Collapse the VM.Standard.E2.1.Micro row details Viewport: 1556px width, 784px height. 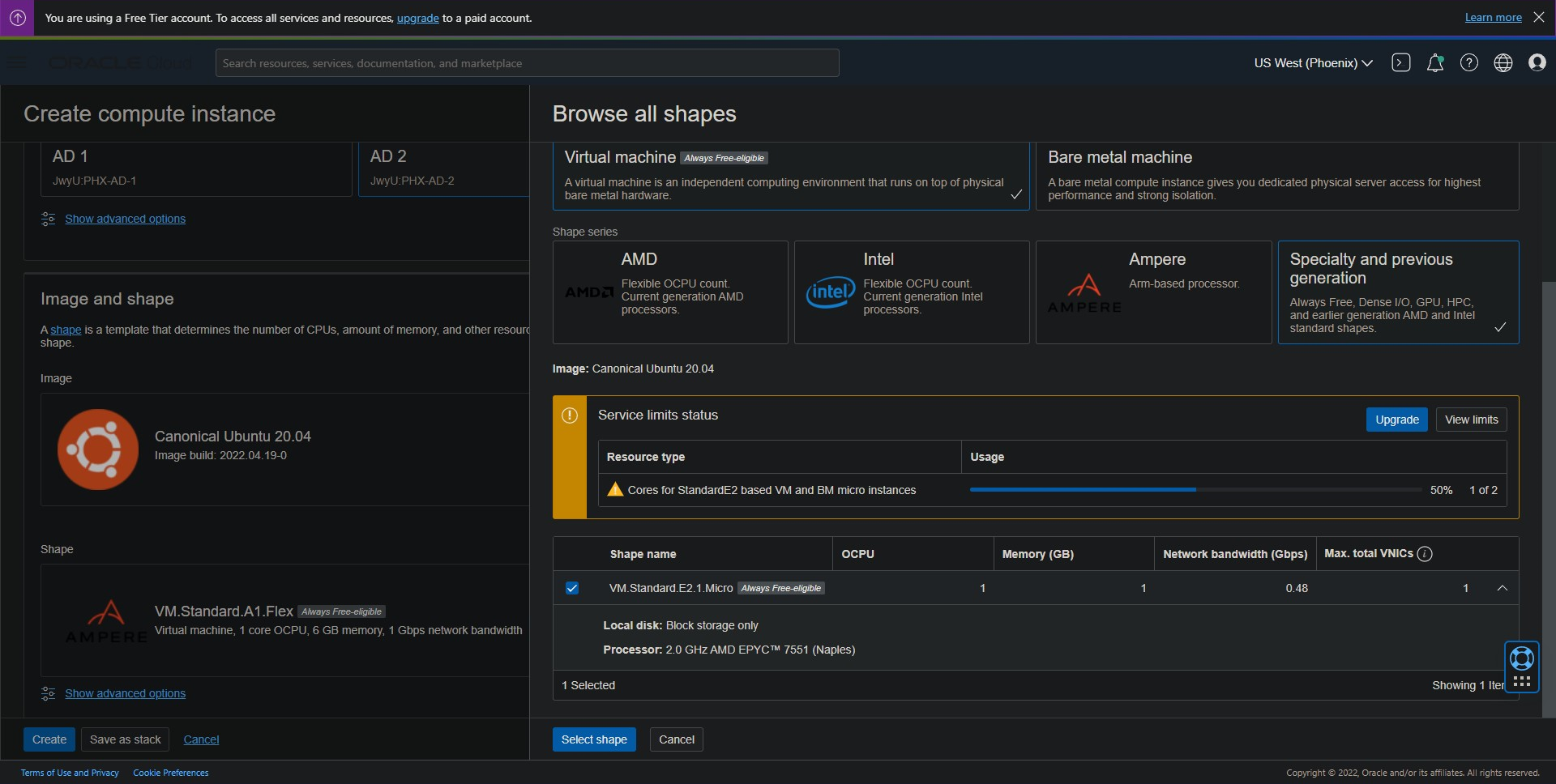[x=1503, y=588]
